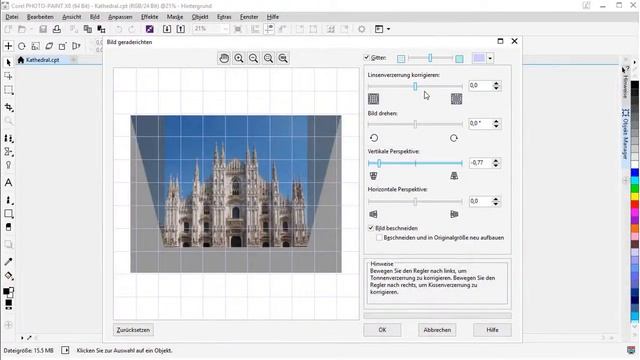Viewport: 640px width, 360px height.
Task: Click rotate counterclockwise icon under Bild drehen
Action: click(x=374, y=138)
